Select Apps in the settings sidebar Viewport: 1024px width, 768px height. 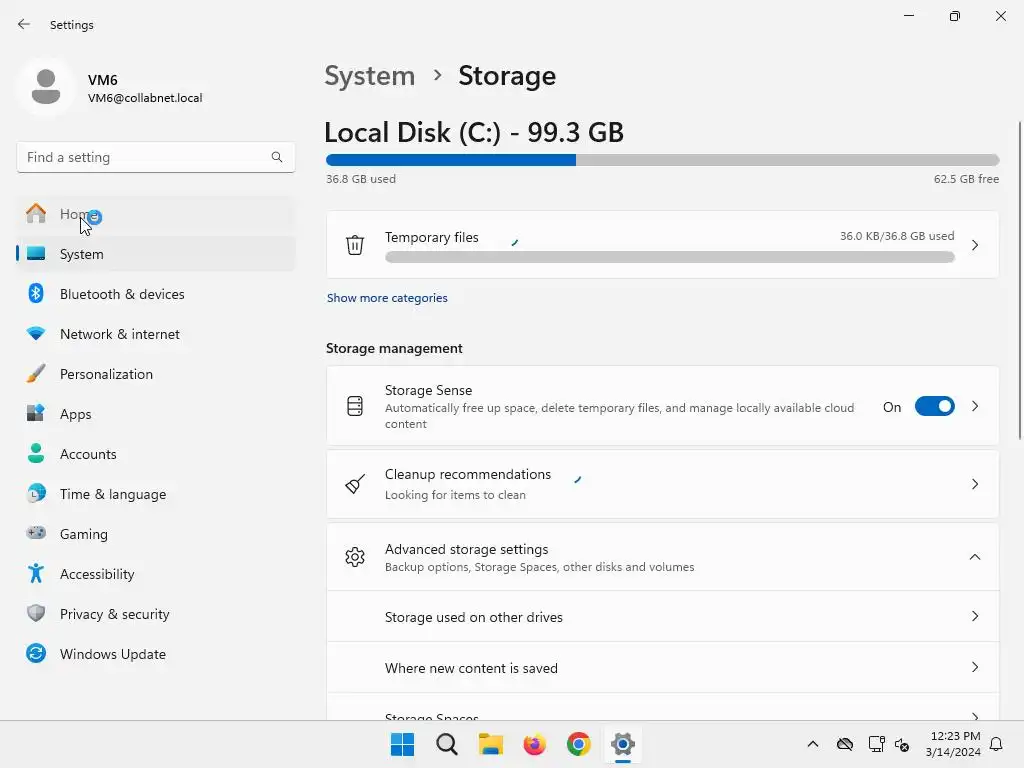click(76, 414)
